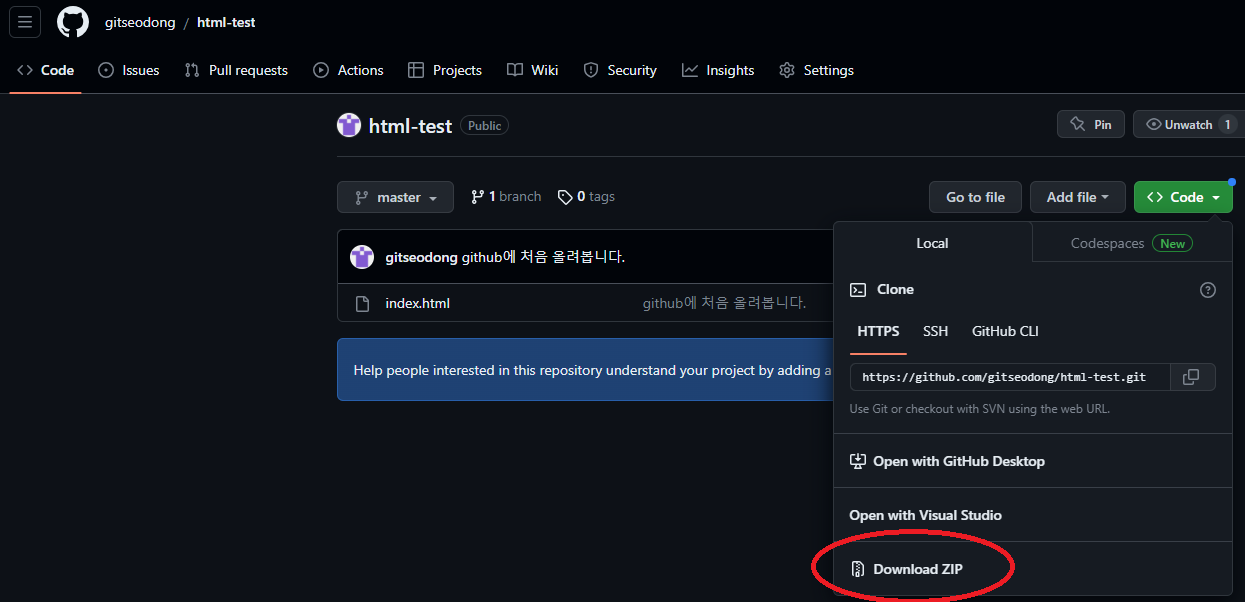Click the Go to file button
1245x602 pixels.
975,197
